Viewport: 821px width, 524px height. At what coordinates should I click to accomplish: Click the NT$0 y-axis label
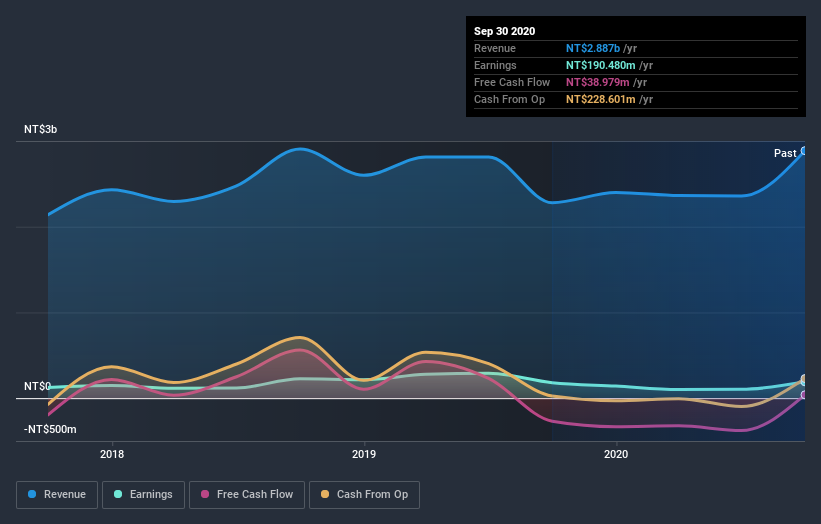tap(37, 386)
